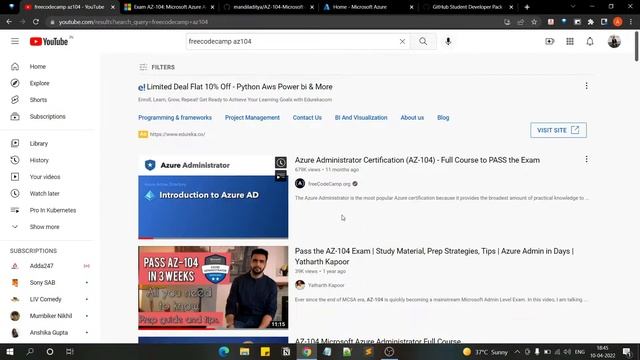Open the Introduction to Azure AD thumbnail

[213, 197]
